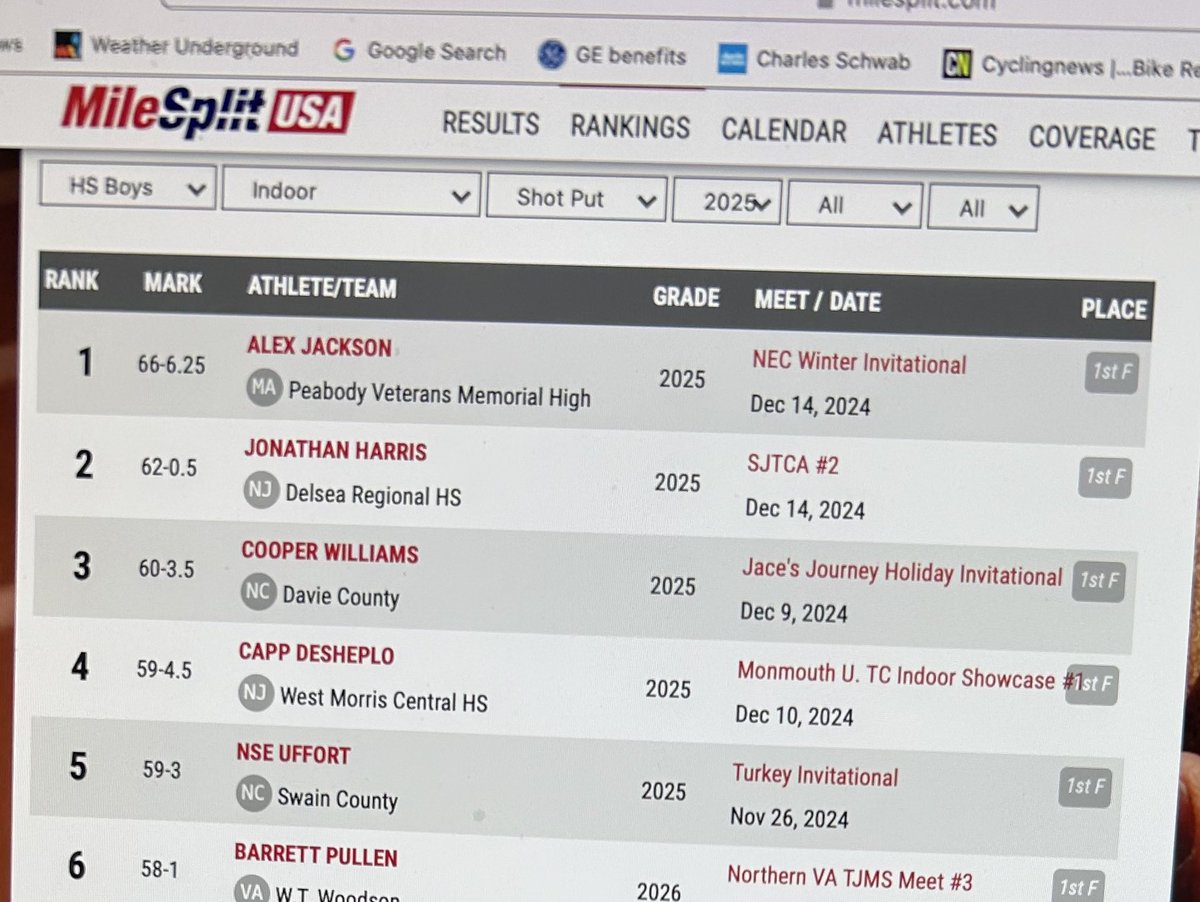Click 1st F place badge for Cooper Williams
1200x902 pixels.
[1098, 582]
